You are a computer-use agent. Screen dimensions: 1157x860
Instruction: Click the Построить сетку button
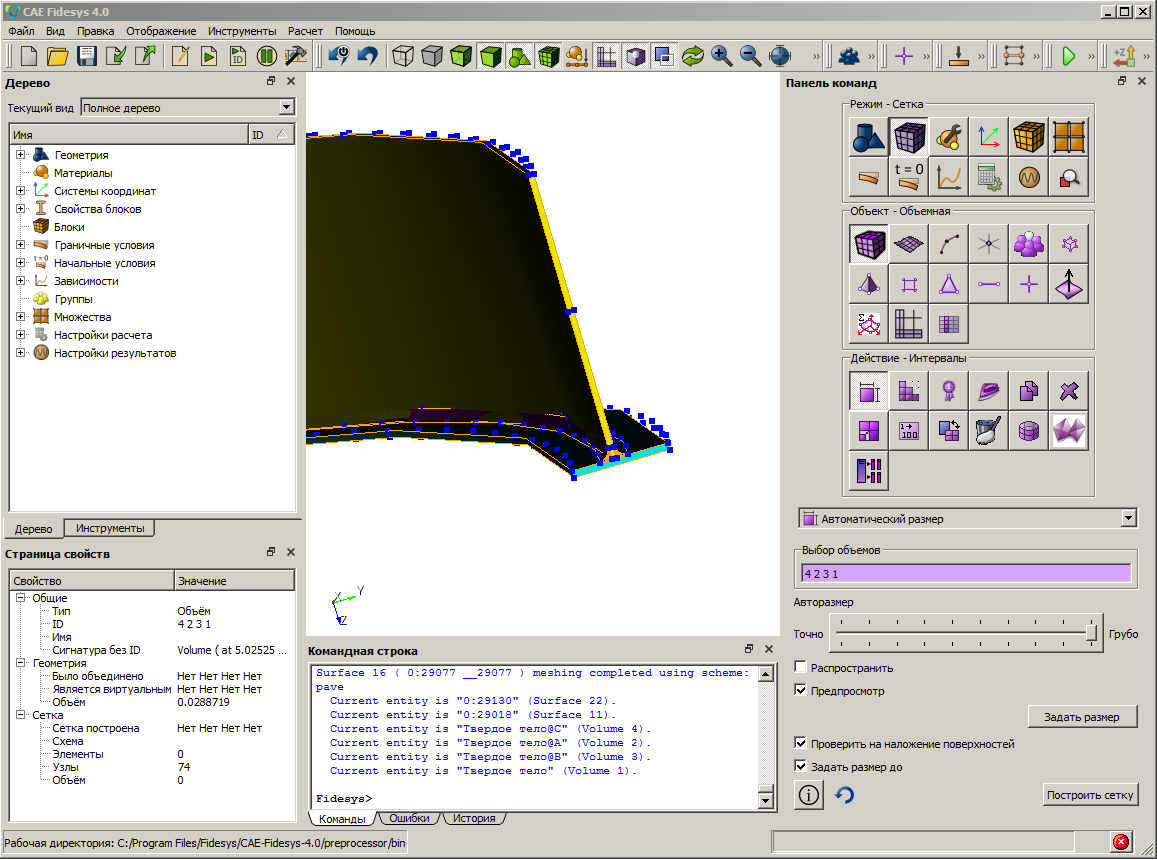(x=1090, y=795)
